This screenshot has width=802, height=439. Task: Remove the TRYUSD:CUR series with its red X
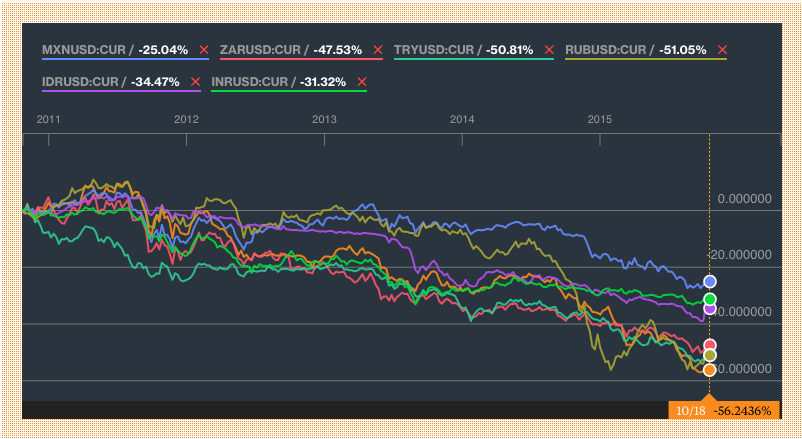click(x=548, y=49)
